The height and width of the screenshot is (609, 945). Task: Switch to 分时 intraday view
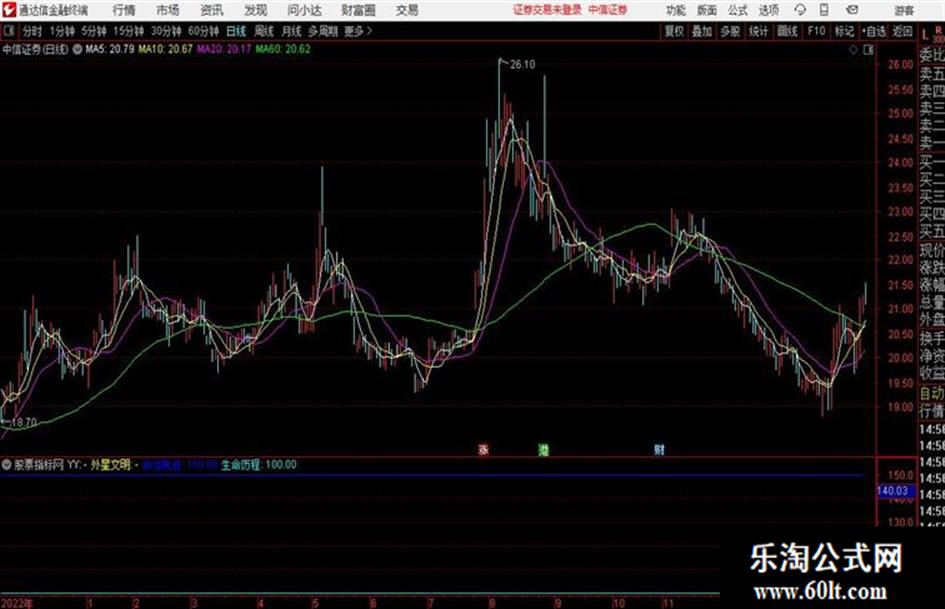tap(33, 31)
